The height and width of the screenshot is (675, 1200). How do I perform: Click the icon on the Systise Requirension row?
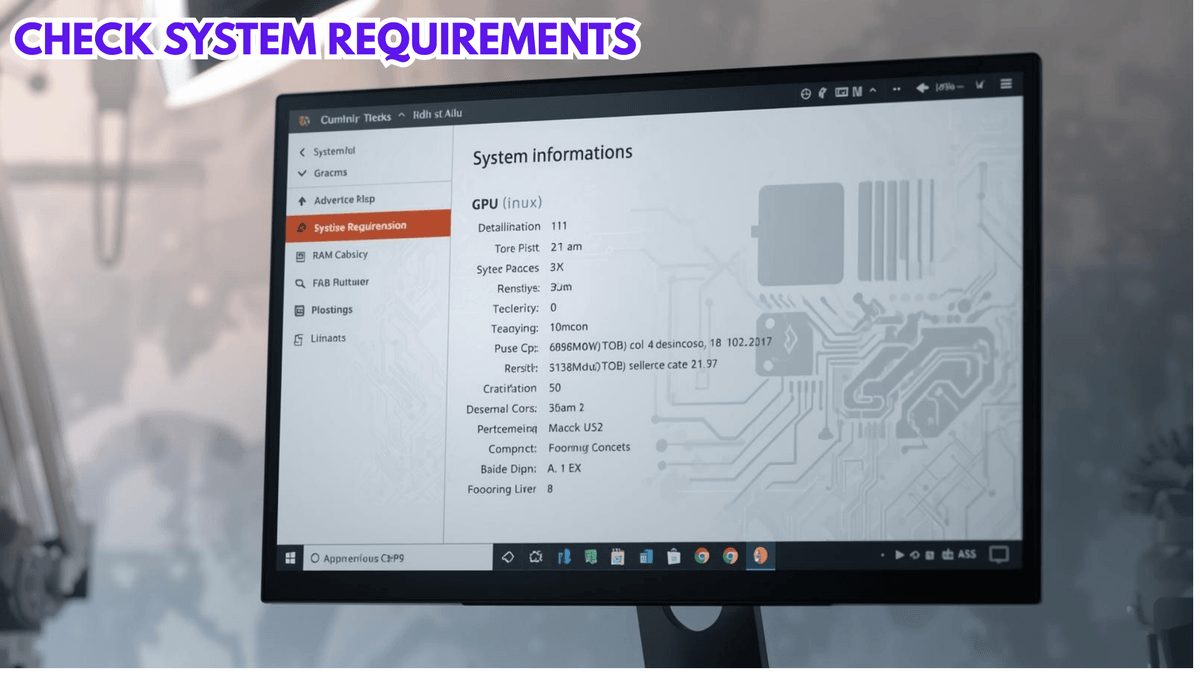pyautogui.click(x=300, y=229)
